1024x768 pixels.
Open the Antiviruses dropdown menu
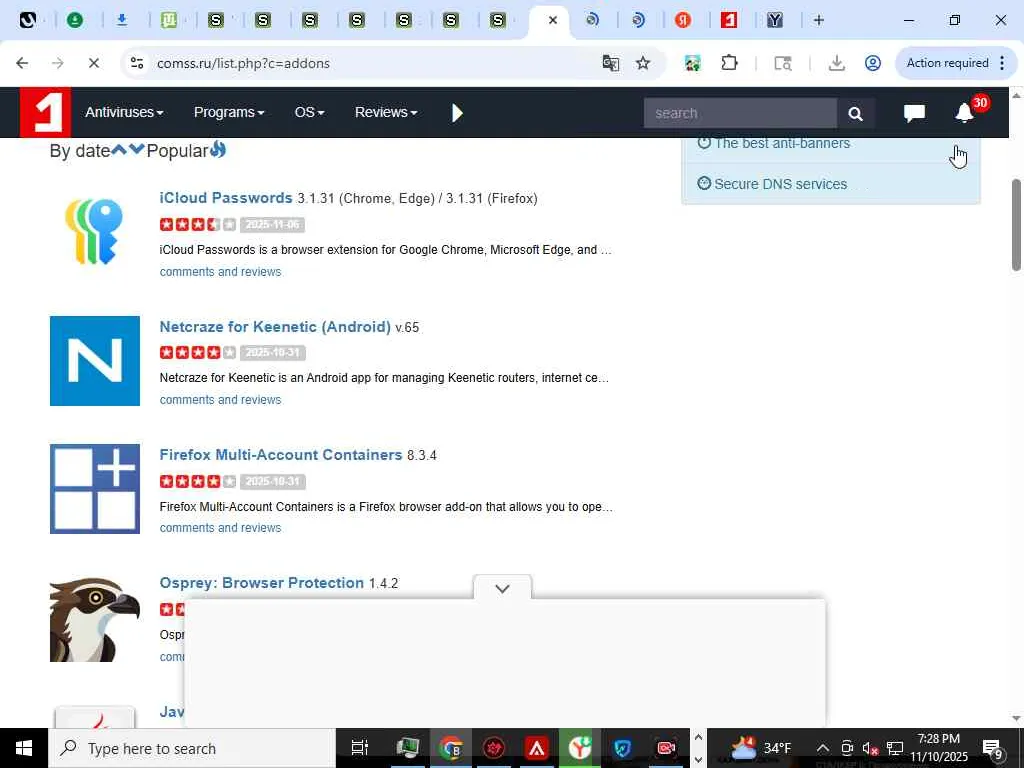click(x=124, y=112)
